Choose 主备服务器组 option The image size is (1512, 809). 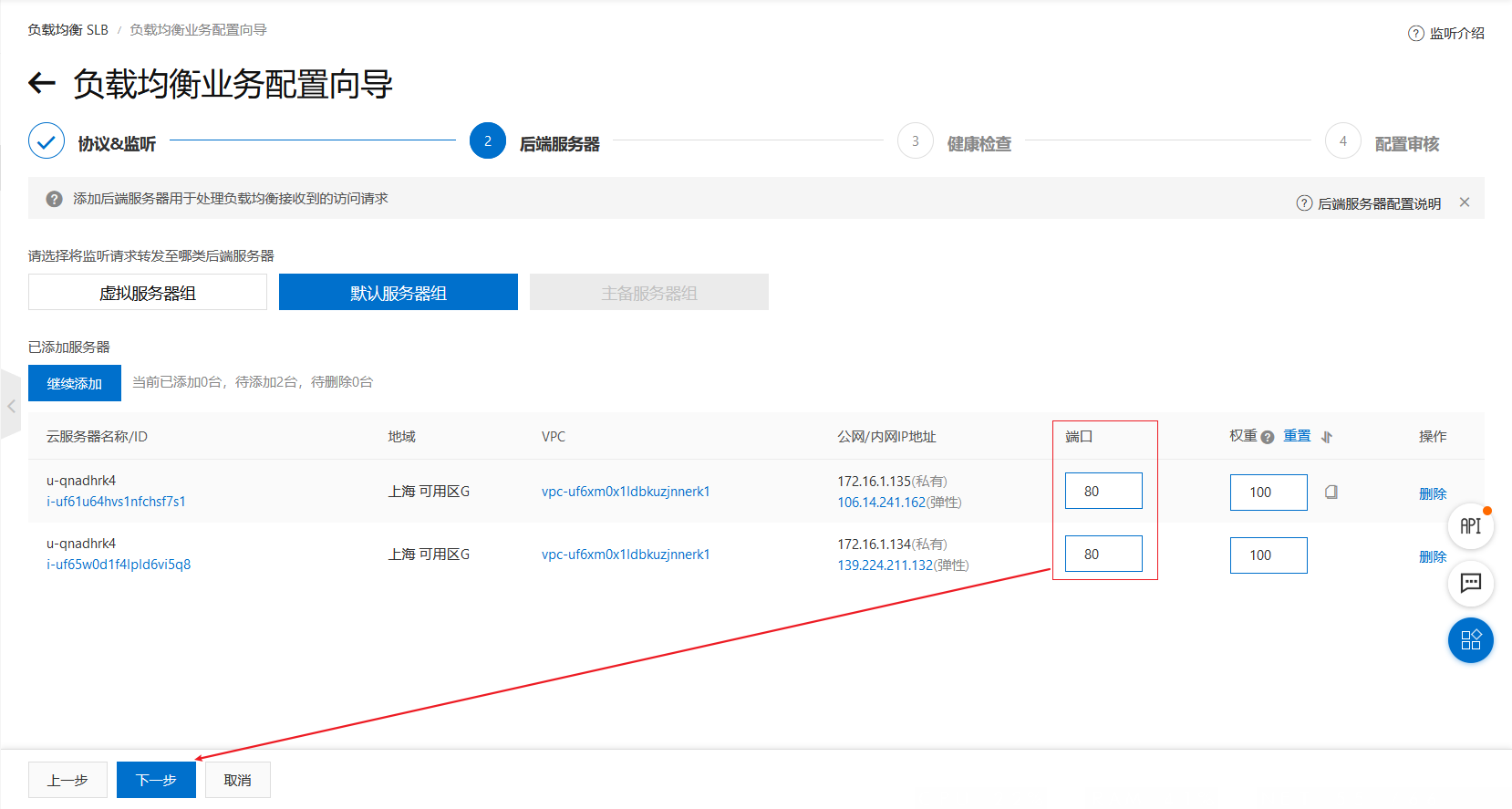pyautogui.click(x=649, y=293)
